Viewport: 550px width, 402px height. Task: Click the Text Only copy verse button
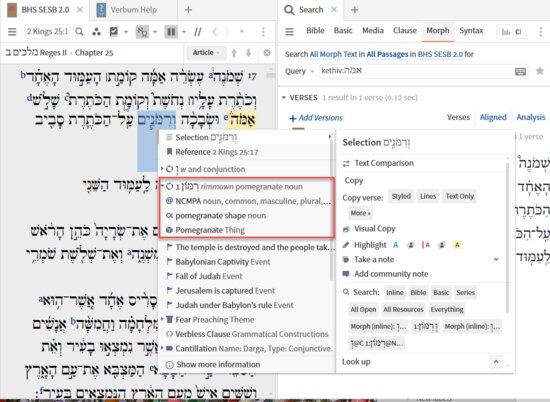[x=460, y=196]
